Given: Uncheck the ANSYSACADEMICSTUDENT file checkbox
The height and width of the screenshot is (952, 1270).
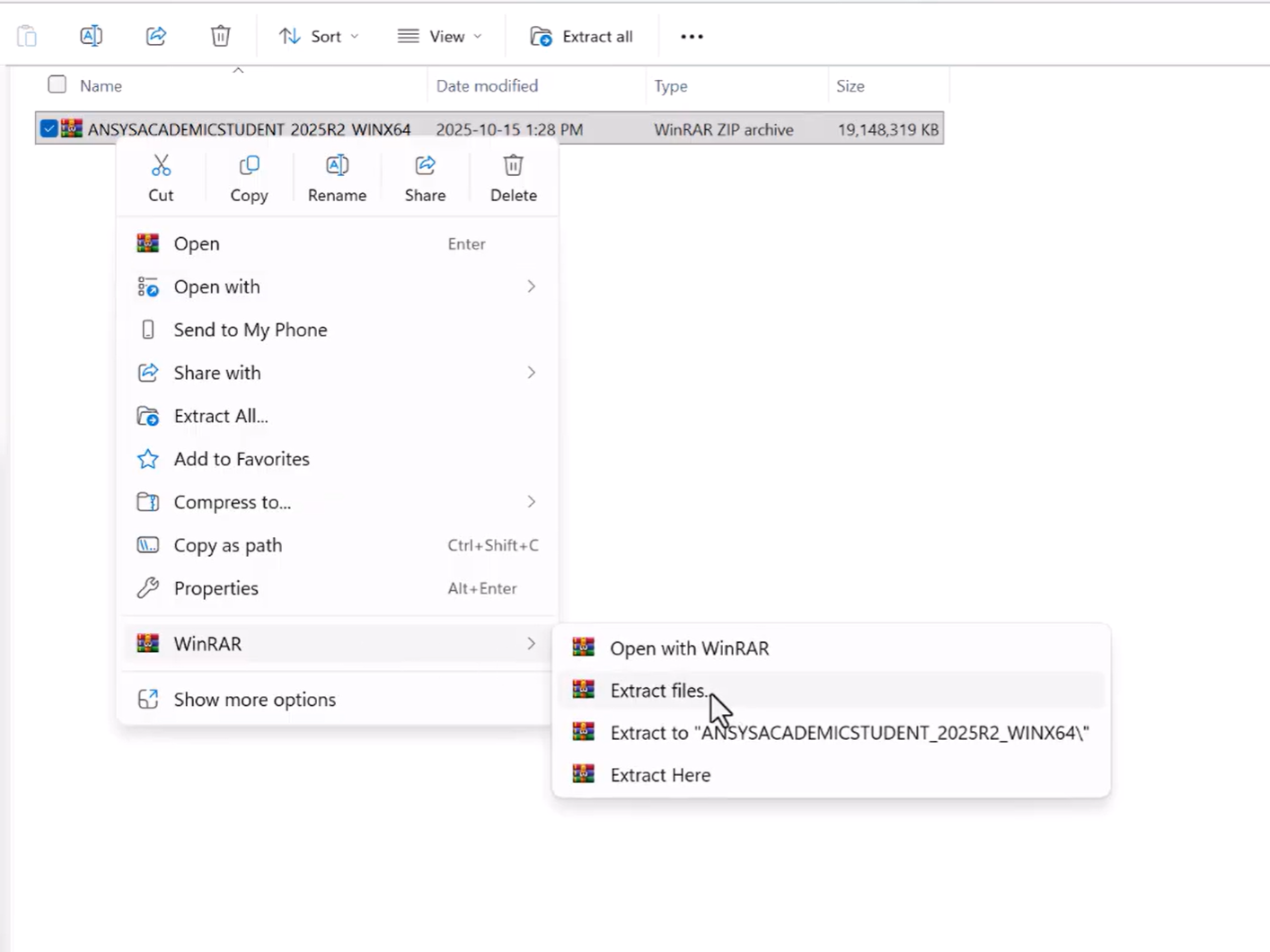Looking at the screenshot, I should (x=49, y=129).
